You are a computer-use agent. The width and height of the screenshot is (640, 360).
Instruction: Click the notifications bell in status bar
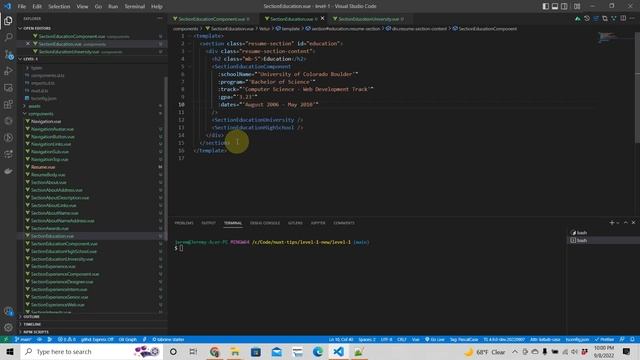(x=632, y=339)
